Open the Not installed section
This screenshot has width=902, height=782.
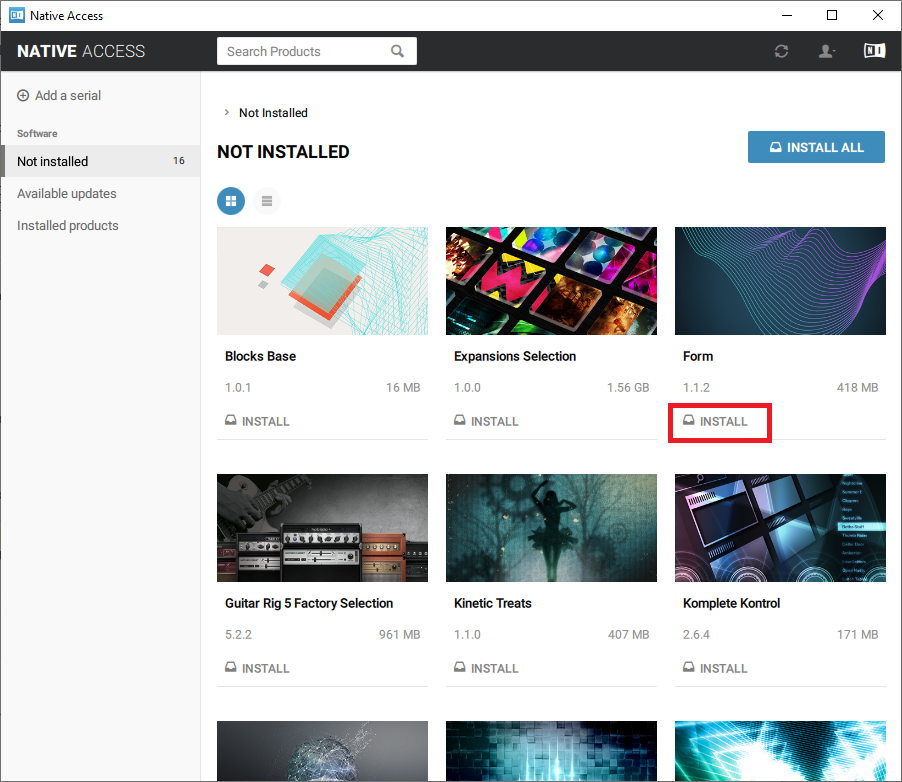pos(101,161)
